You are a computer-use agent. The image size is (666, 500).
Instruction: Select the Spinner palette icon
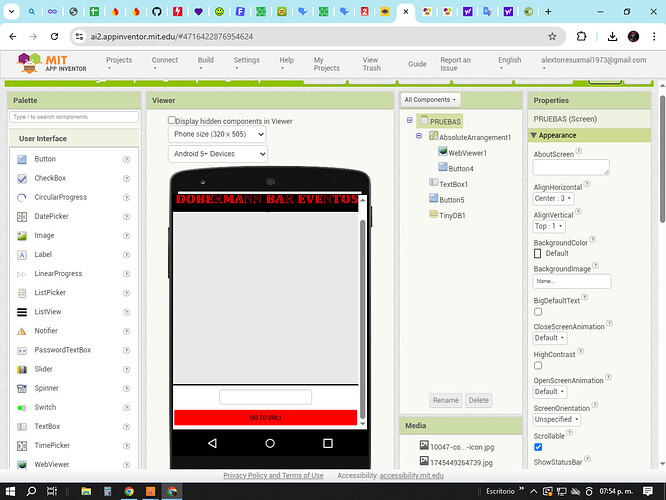(x=22, y=388)
